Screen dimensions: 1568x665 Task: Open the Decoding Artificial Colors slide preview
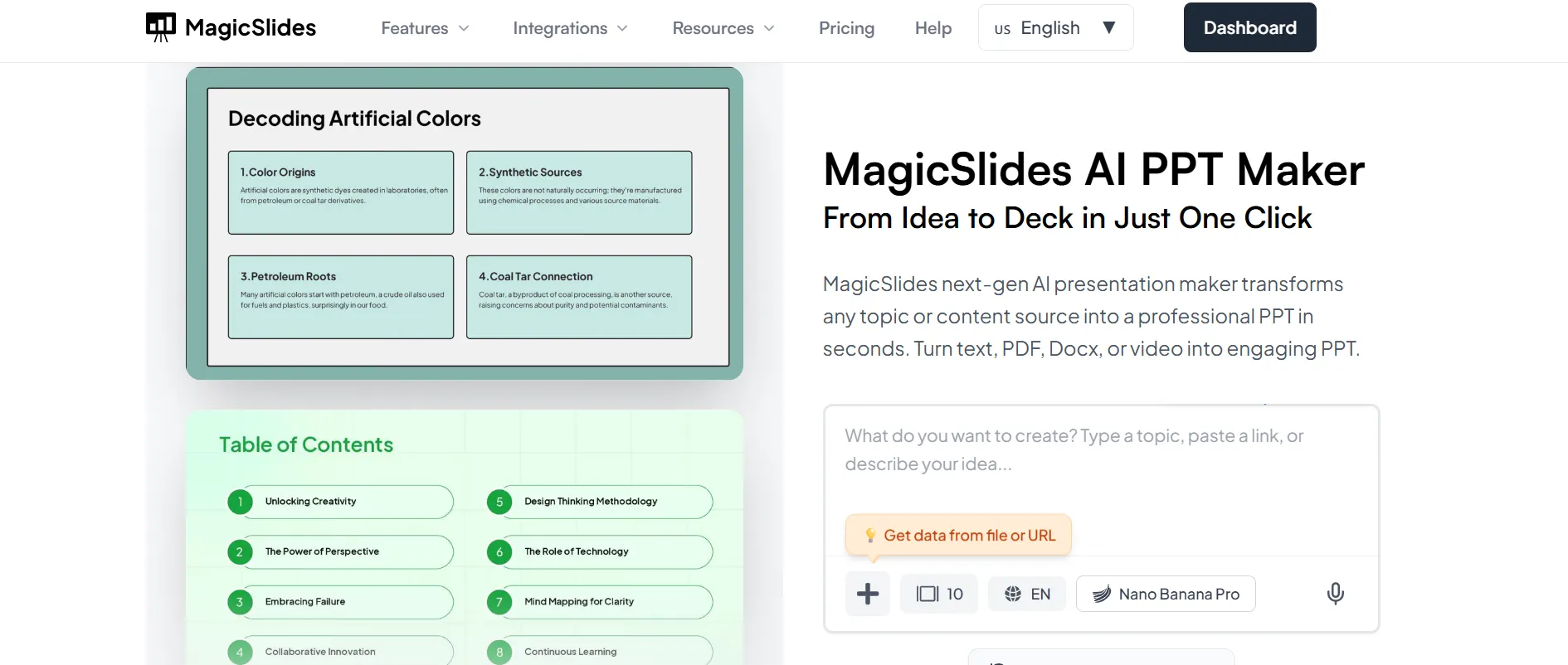pyautogui.click(x=465, y=223)
